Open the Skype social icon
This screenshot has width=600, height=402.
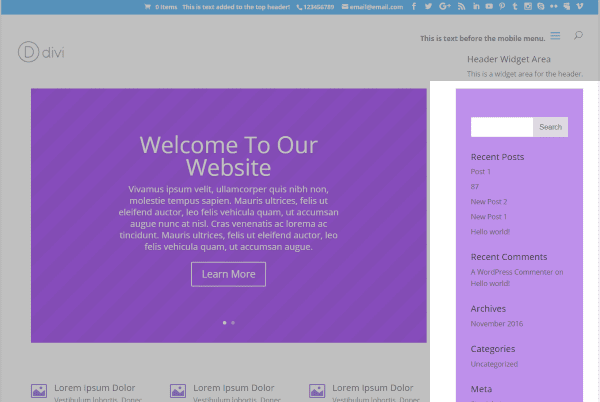541,7
